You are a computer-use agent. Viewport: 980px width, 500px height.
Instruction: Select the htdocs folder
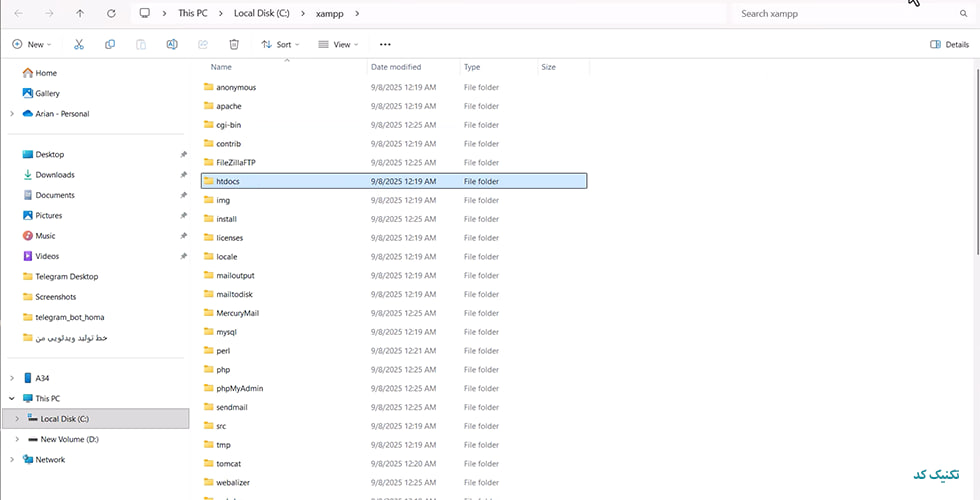[394, 181]
